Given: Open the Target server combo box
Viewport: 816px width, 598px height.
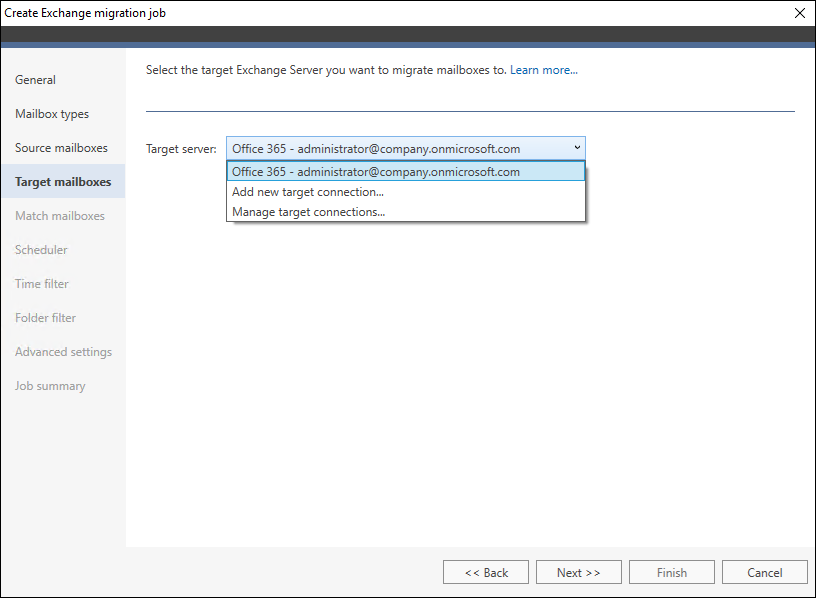Looking at the screenshot, I should point(405,148).
